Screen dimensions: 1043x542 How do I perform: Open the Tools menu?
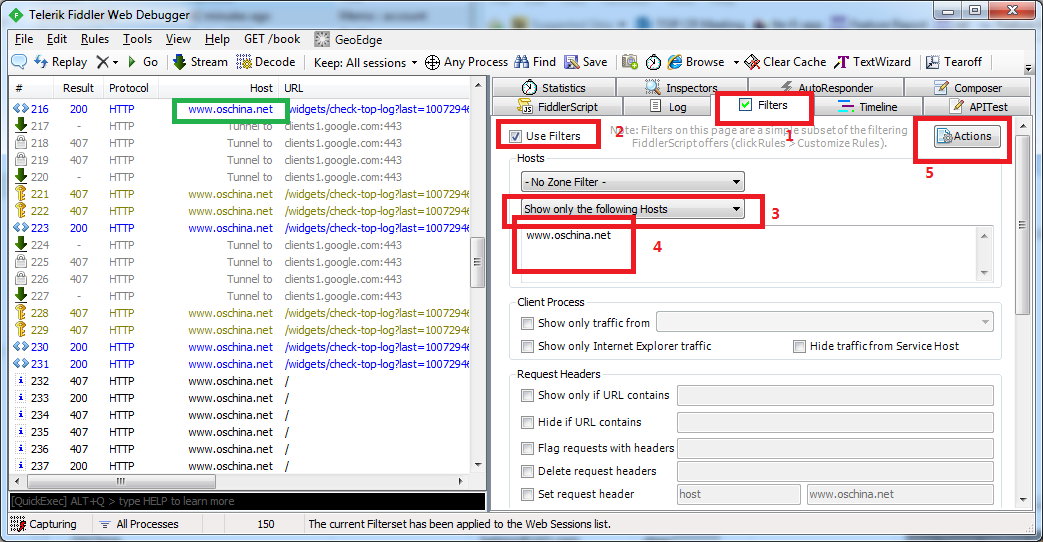coord(137,39)
